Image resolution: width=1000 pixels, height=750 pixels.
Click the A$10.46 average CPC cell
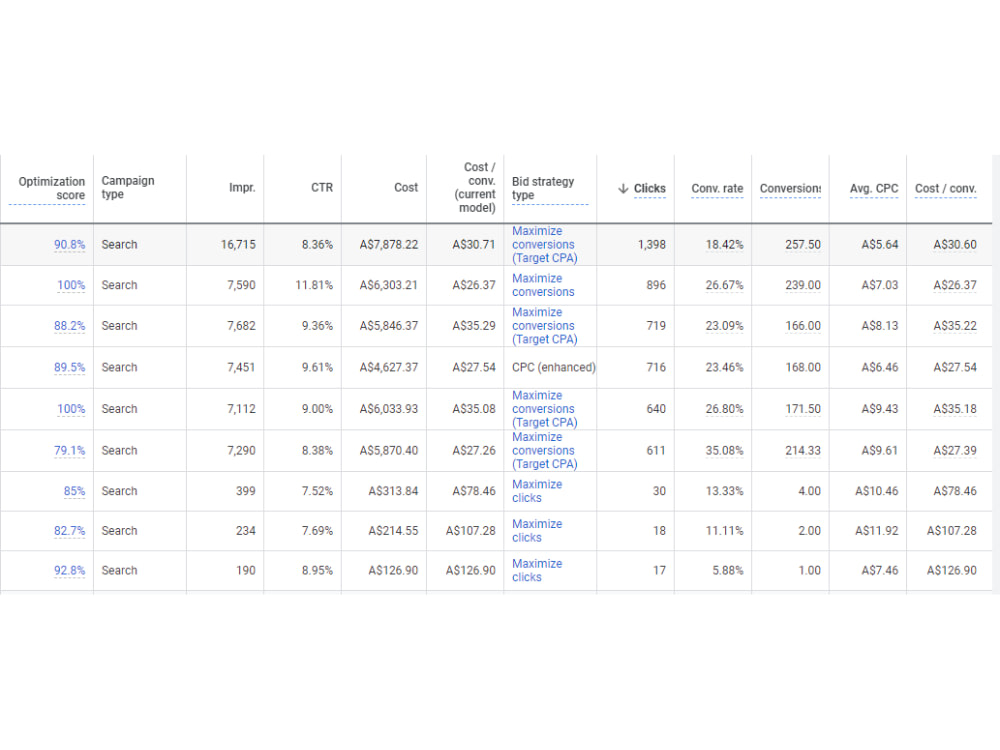pos(877,490)
